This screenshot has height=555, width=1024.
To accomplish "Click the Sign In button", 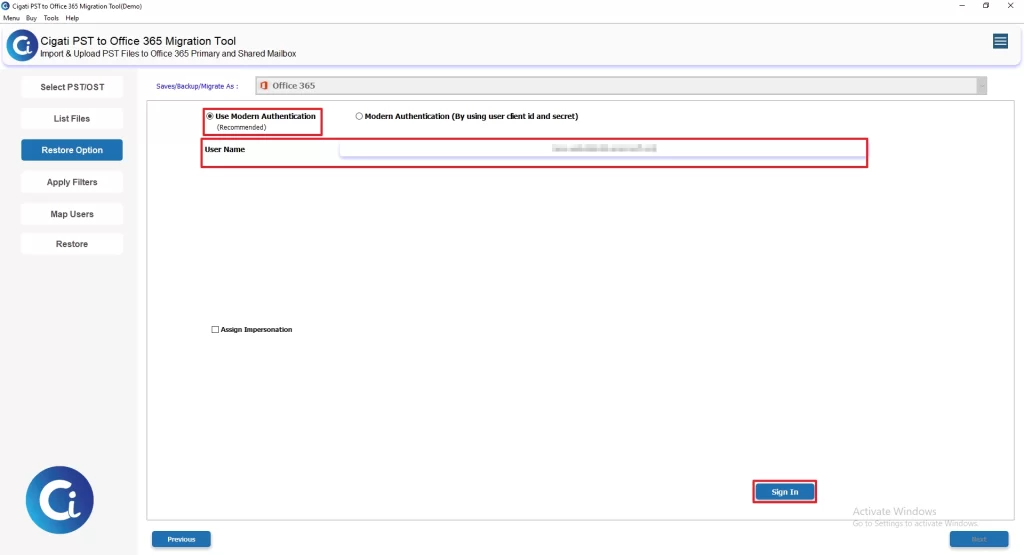I will click(784, 492).
